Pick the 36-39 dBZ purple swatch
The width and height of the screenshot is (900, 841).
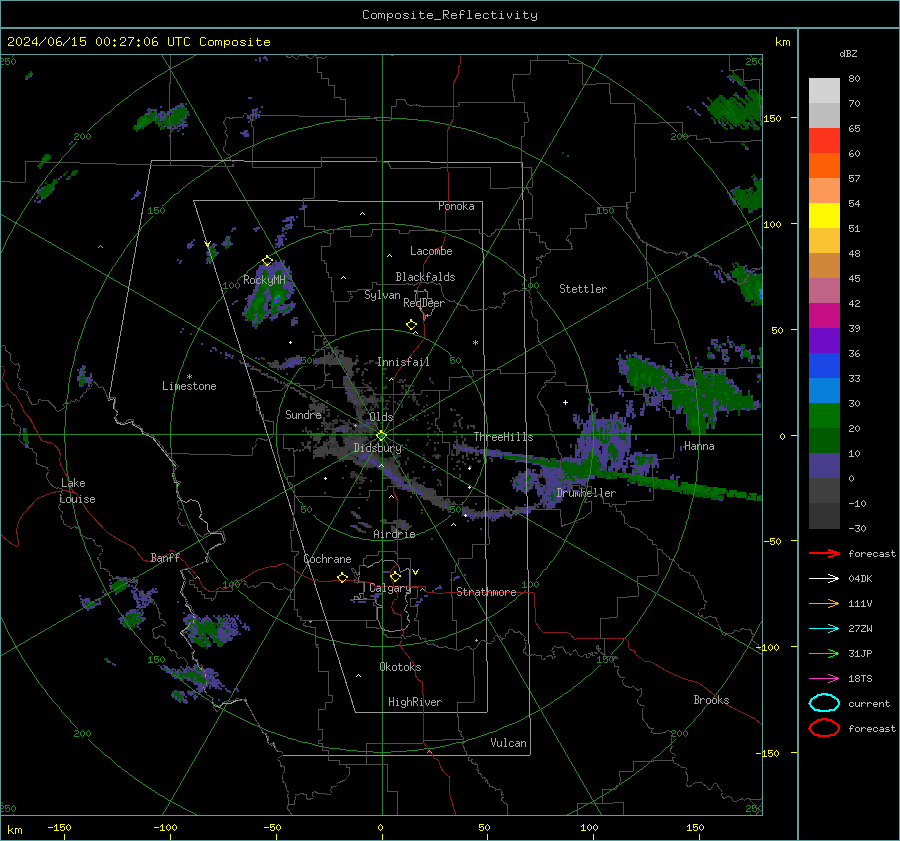pos(824,341)
